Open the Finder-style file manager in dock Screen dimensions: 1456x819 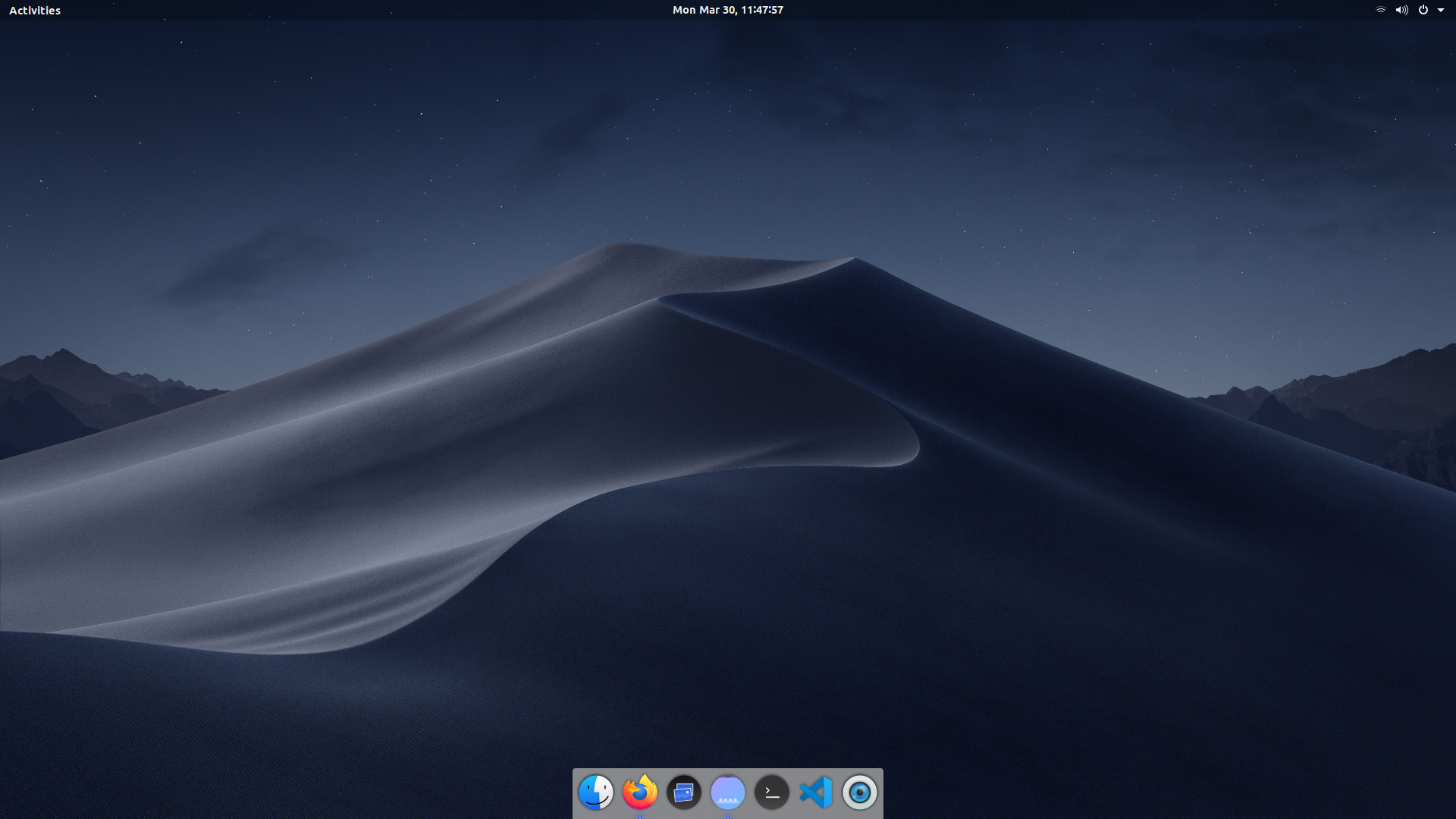[596, 792]
